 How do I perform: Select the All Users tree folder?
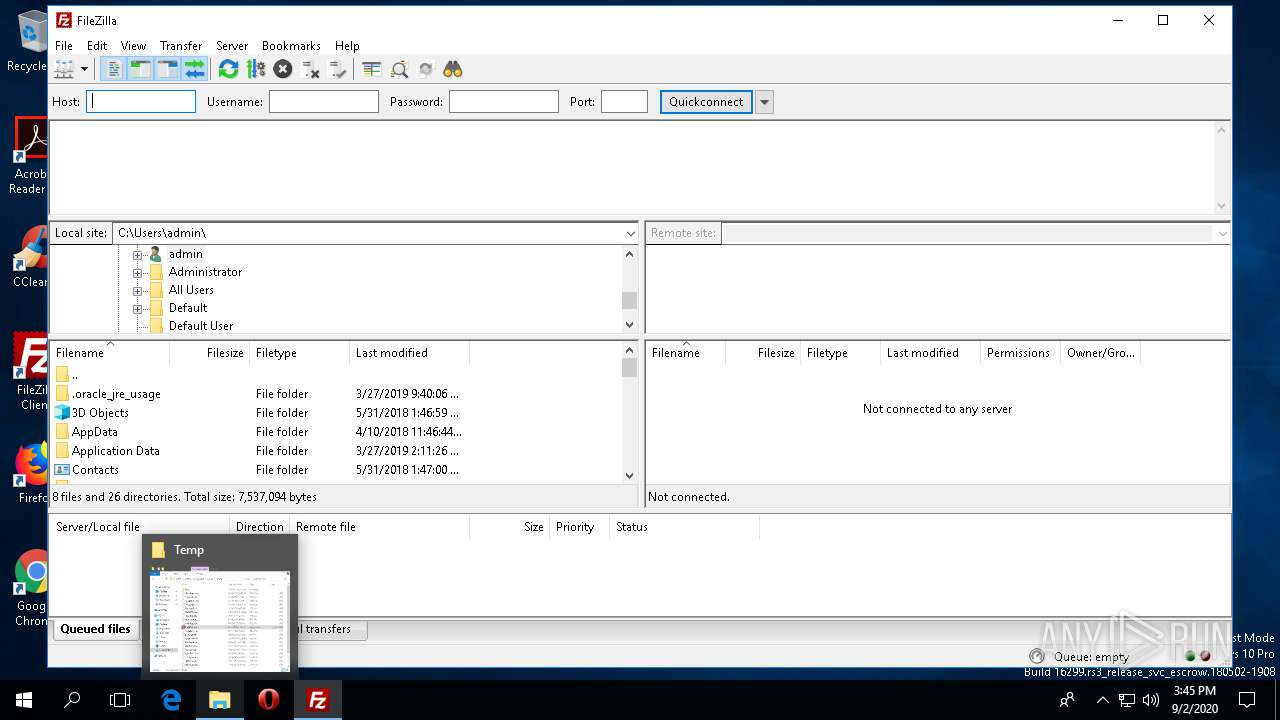tap(191, 290)
